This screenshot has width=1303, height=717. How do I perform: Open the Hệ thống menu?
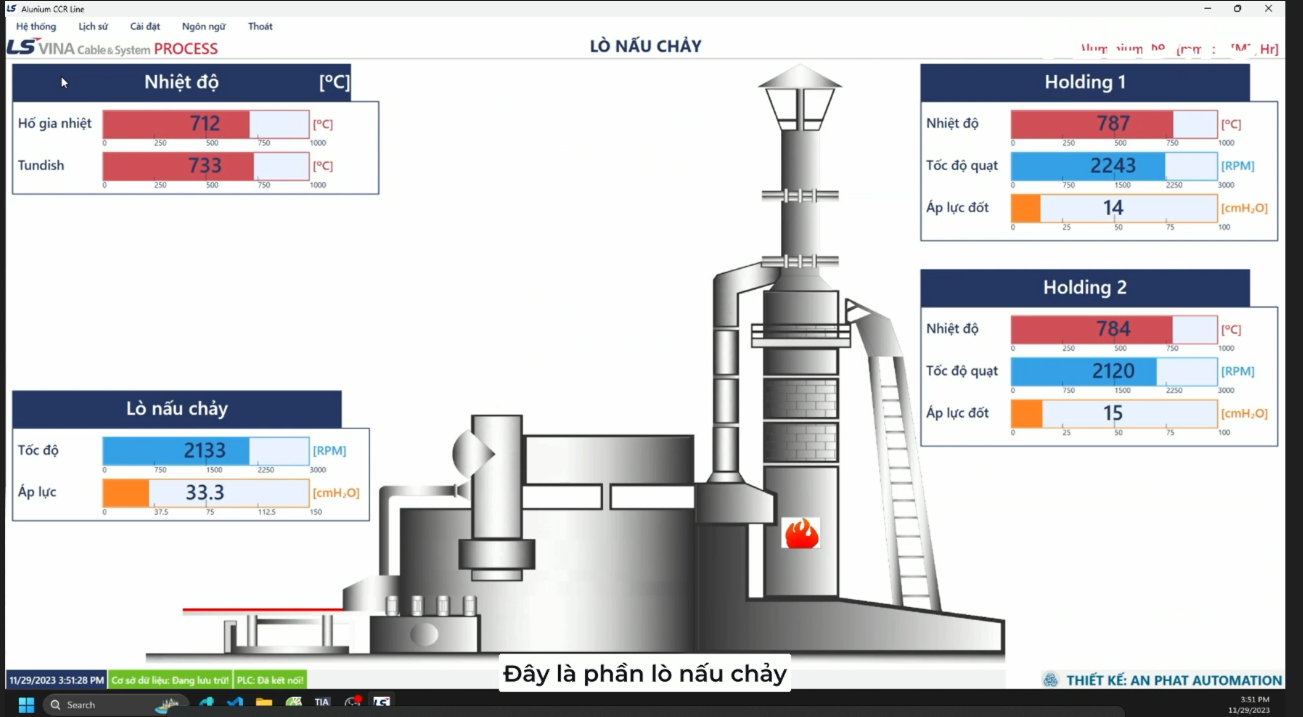click(x=36, y=26)
